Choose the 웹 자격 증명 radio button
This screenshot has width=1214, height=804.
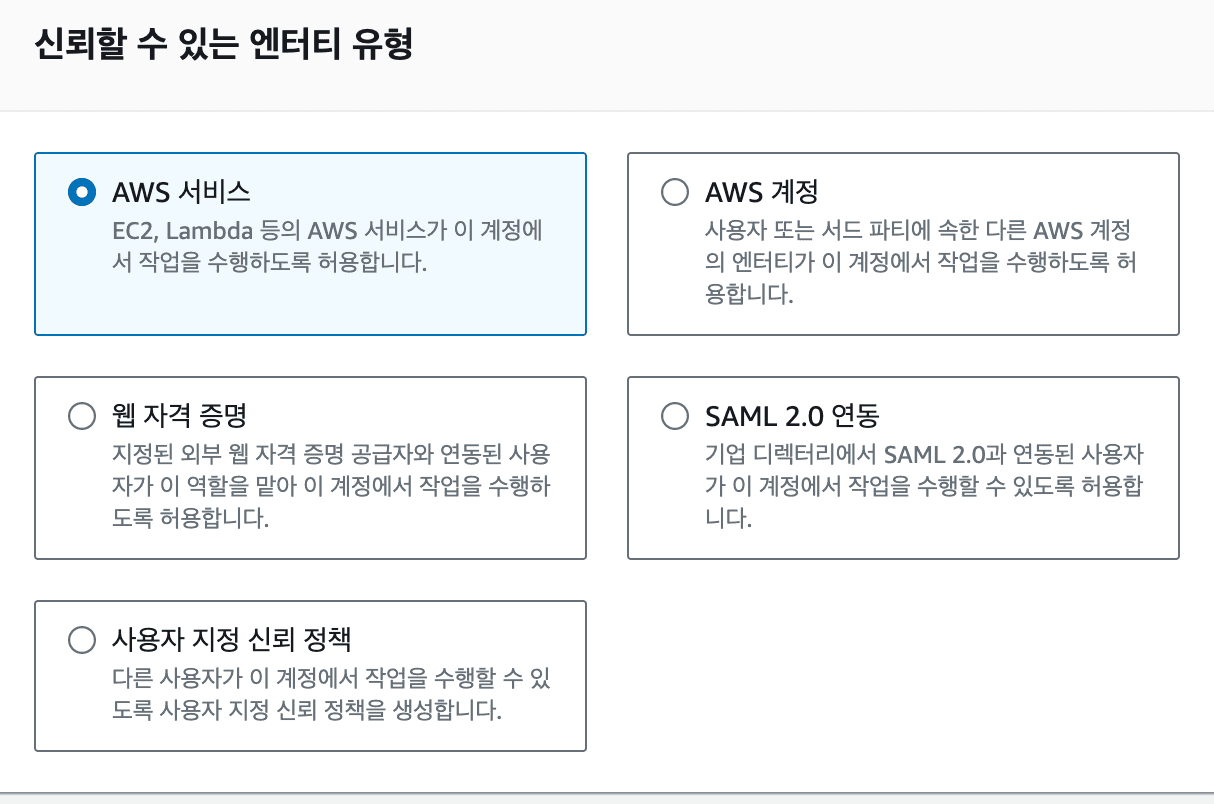coord(81,416)
